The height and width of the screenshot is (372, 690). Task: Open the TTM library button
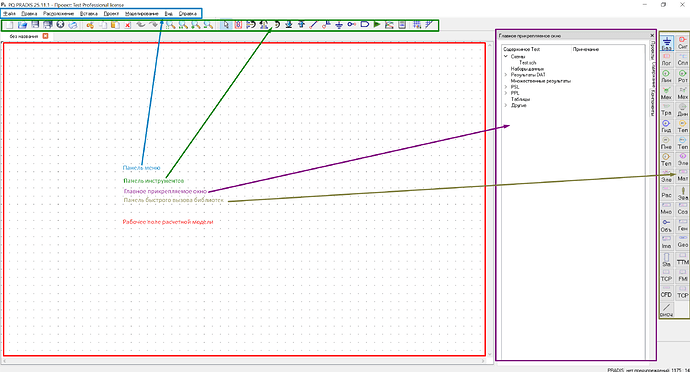[683, 259]
